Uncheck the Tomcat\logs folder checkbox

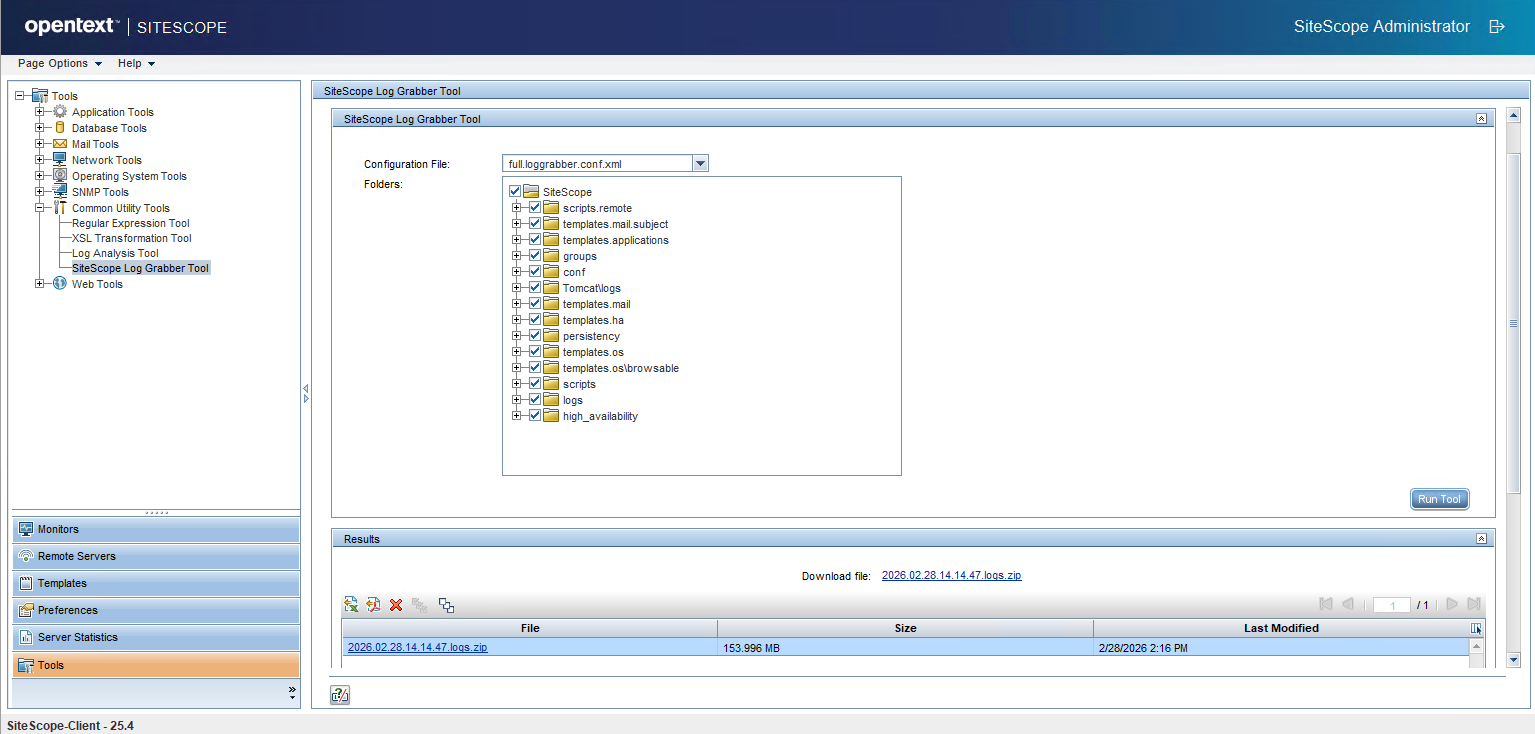pyautogui.click(x=535, y=287)
